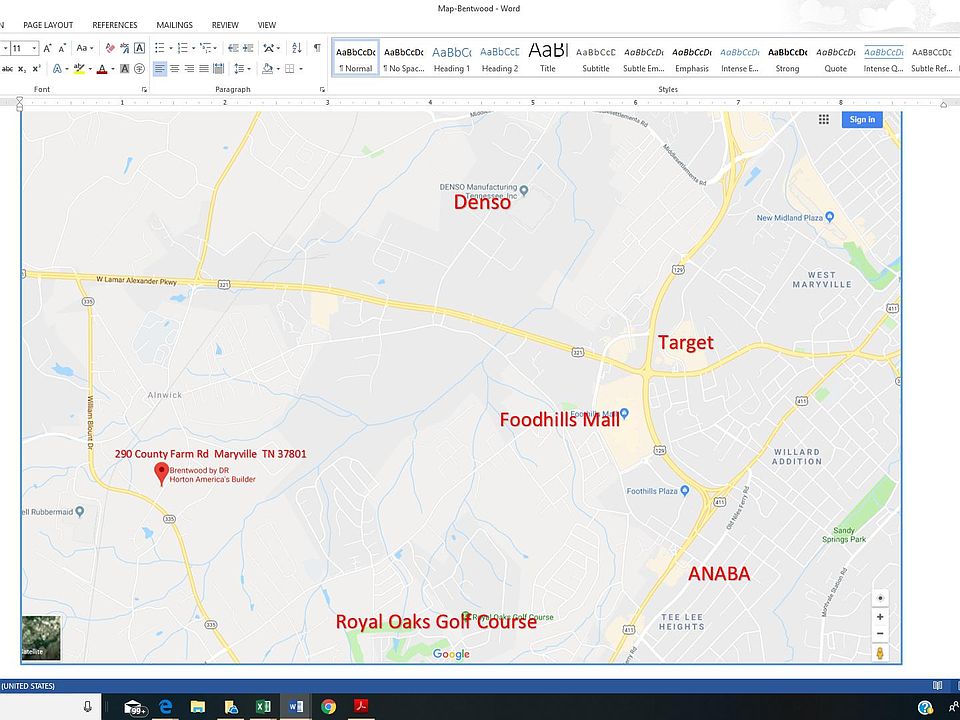
Task: Open the Paragraph dialog launcher
Action: (x=322, y=89)
